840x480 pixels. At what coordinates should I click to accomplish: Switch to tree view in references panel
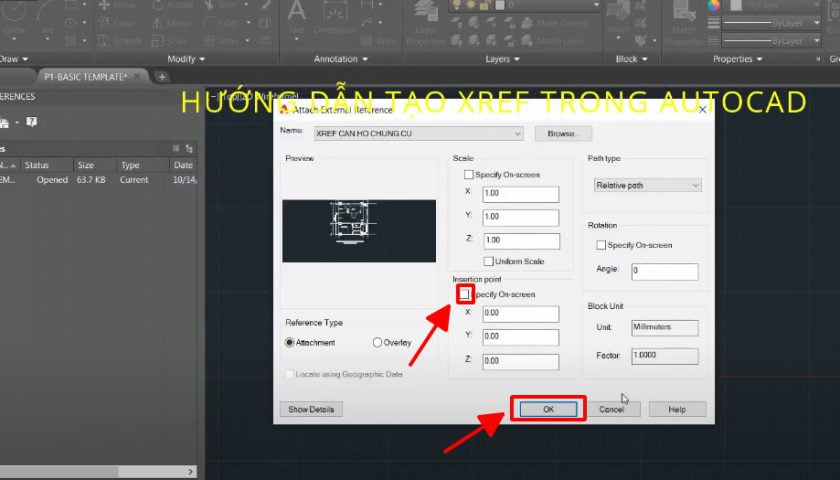click(x=189, y=148)
